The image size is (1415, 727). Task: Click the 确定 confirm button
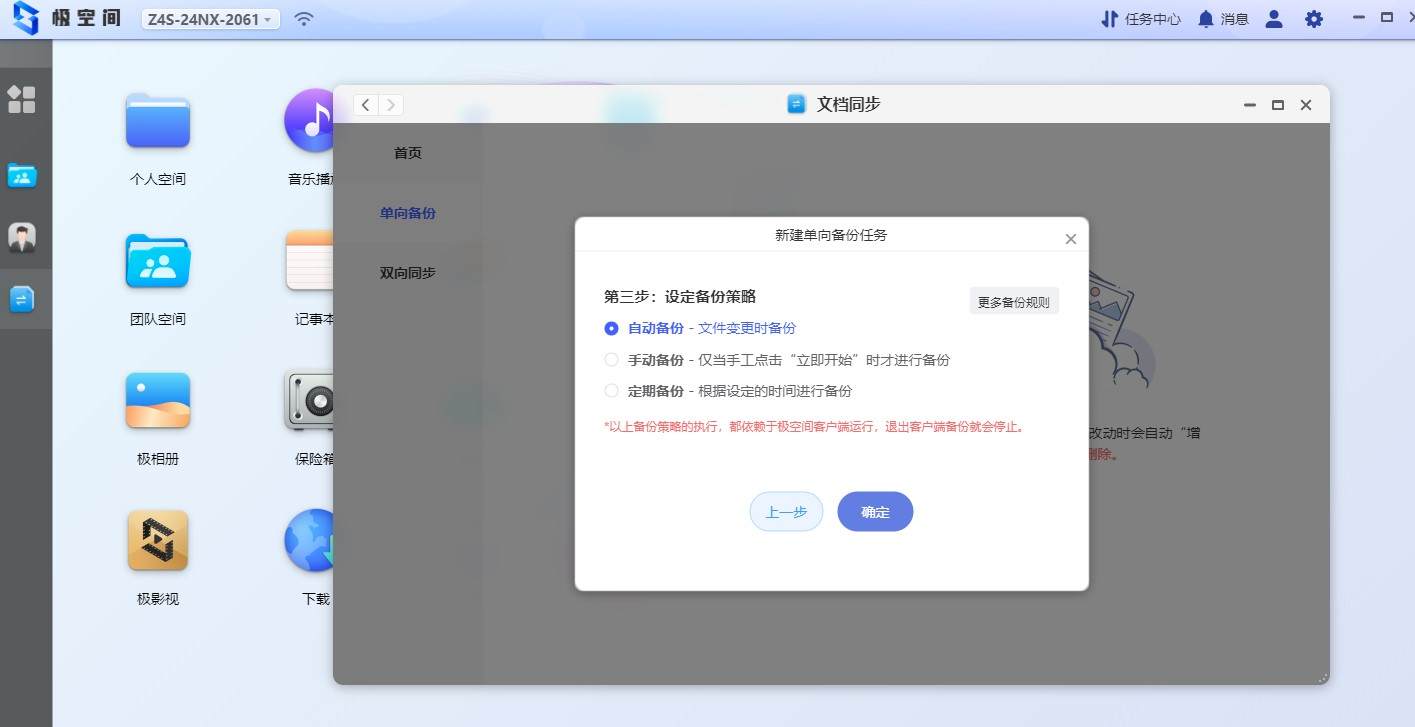click(x=874, y=511)
